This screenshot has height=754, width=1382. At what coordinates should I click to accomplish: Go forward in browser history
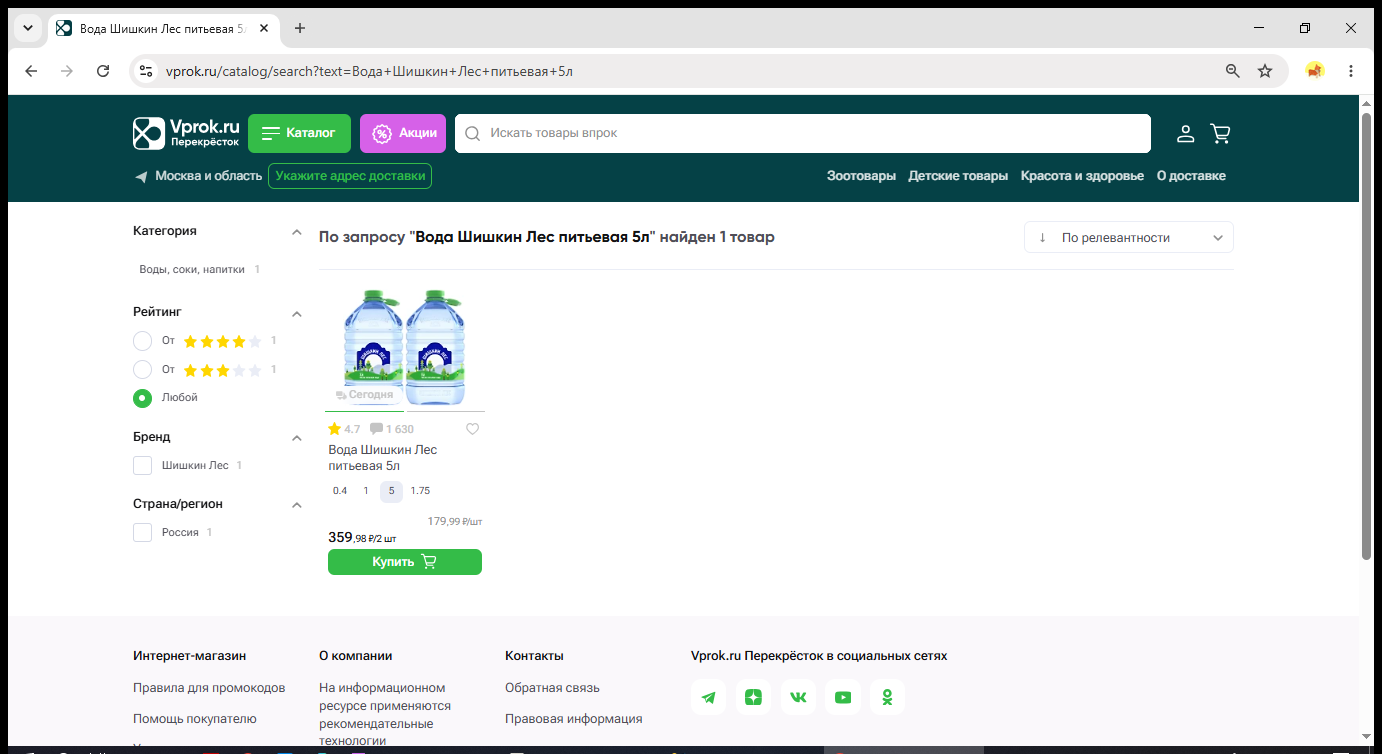point(67,71)
